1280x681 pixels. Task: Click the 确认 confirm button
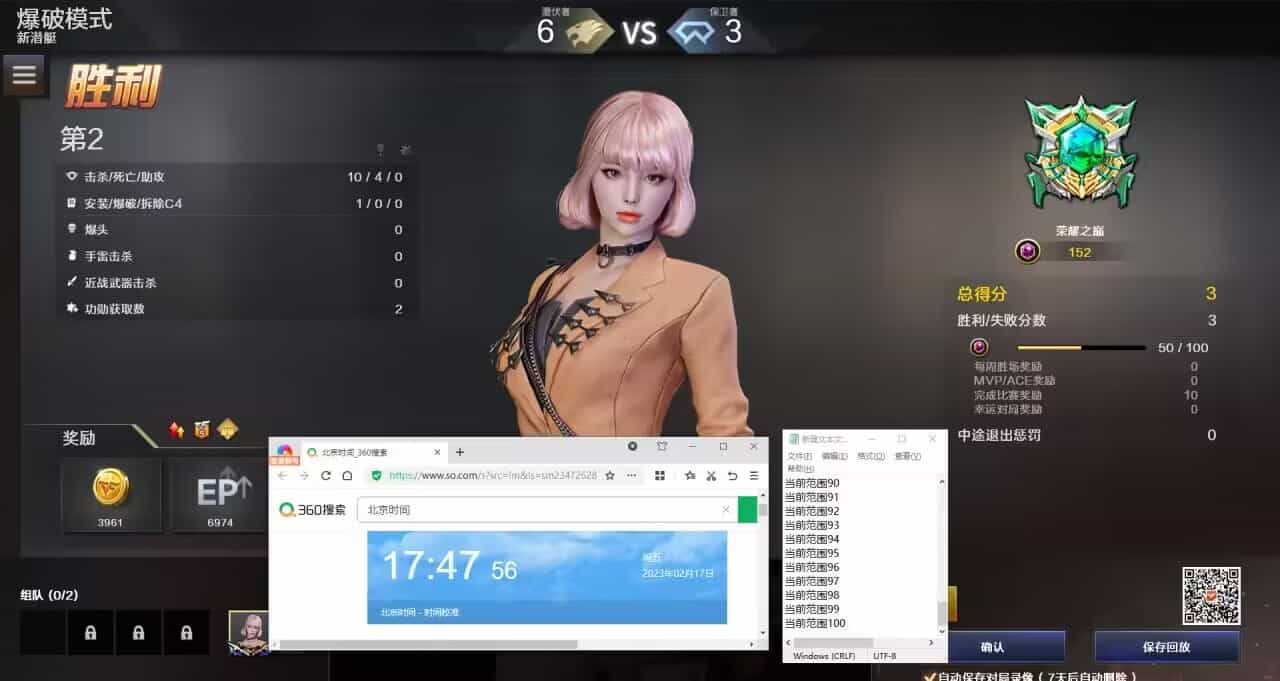click(x=992, y=647)
